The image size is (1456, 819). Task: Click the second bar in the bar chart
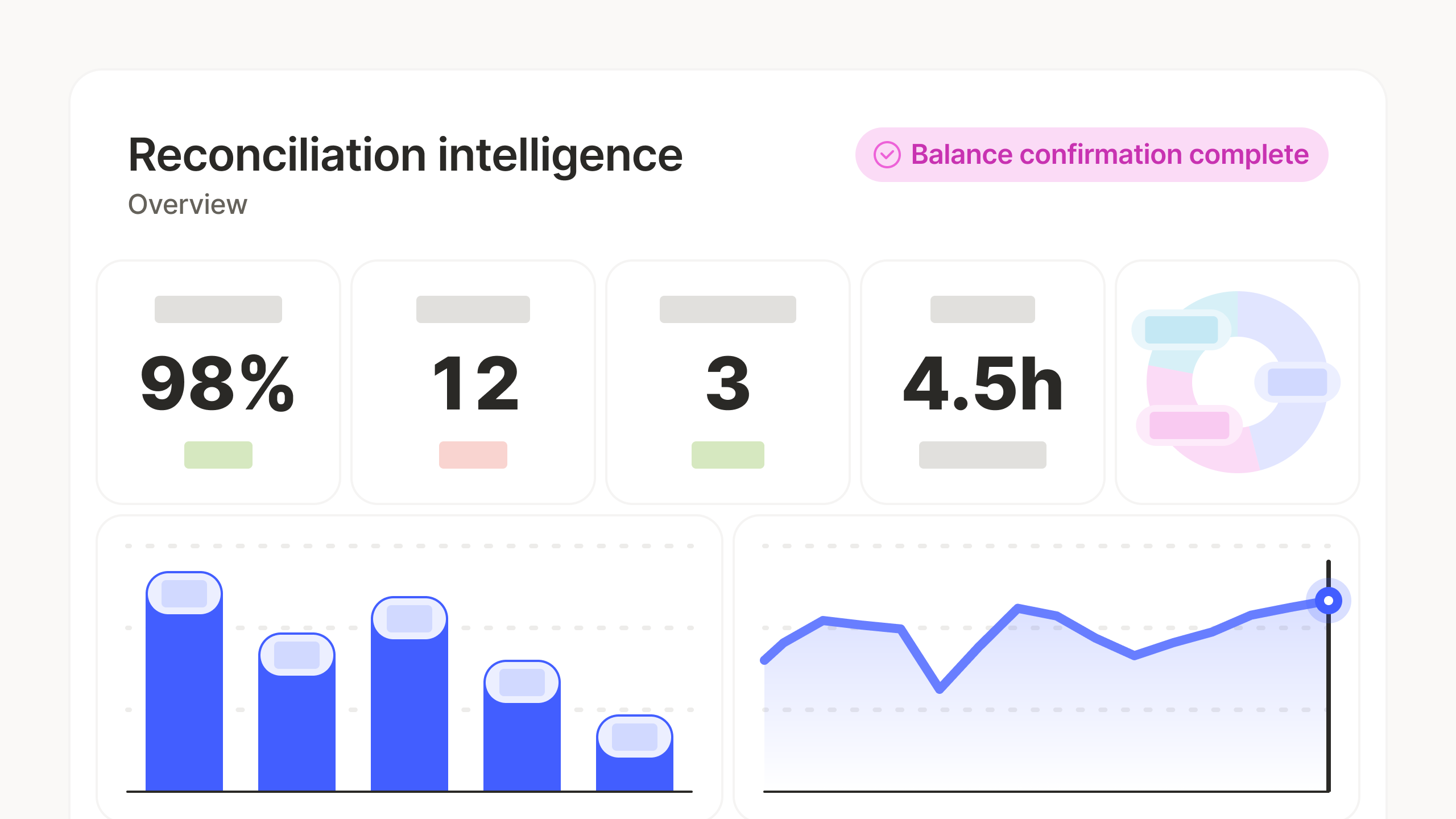(x=297, y=712)
